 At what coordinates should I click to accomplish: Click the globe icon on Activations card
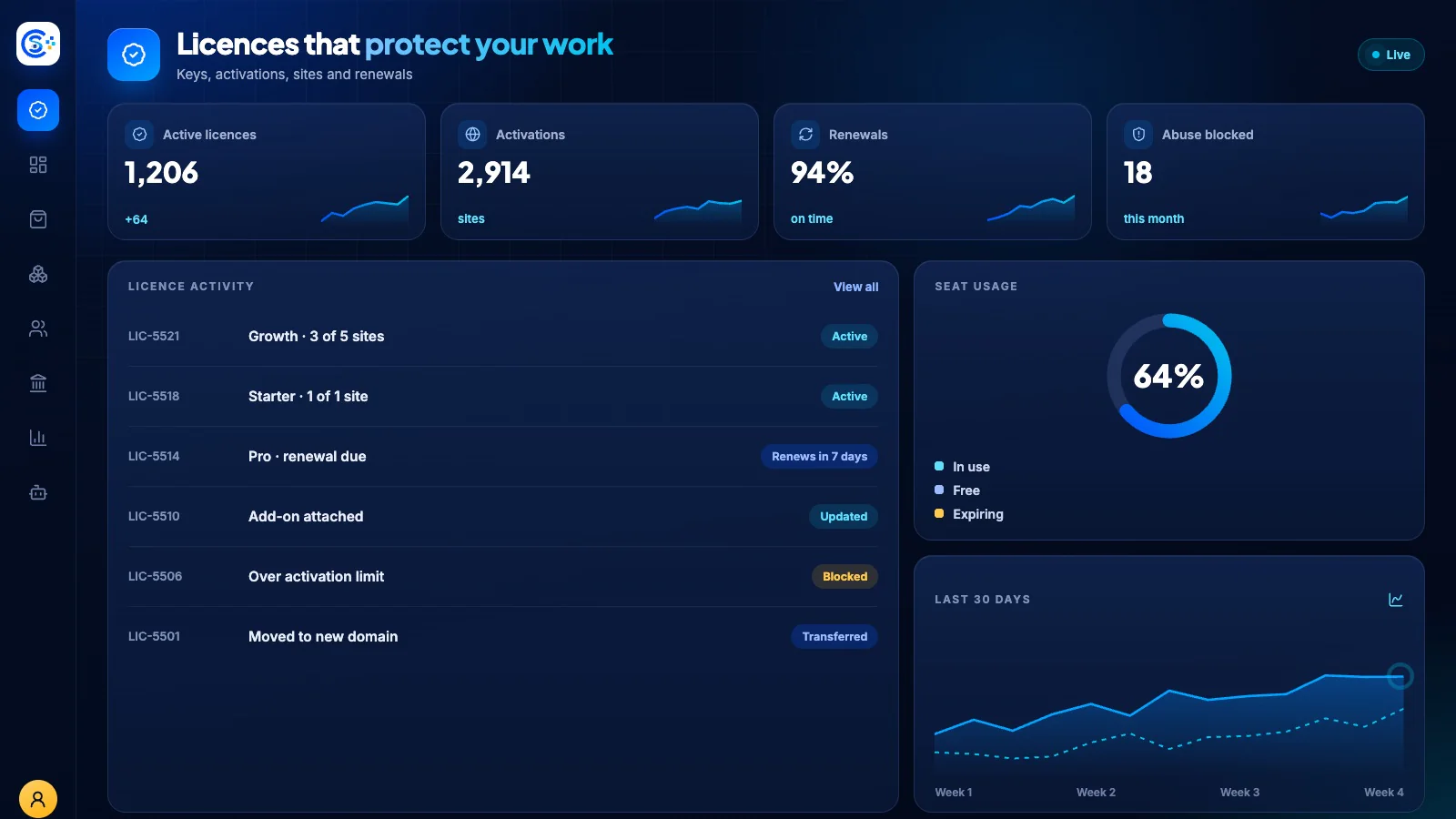click(x=472, y=135)
